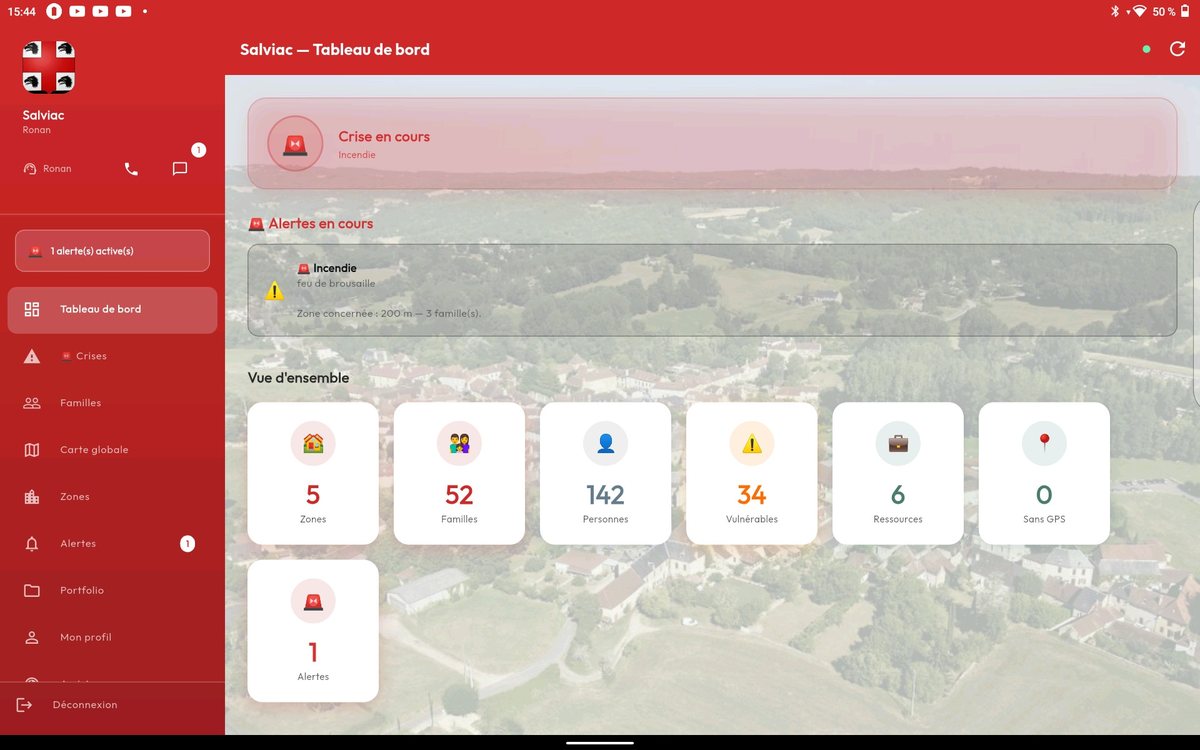The height and width of the screenshot is (750, 1200).
Task: Click the yellow warning triangle on Incendie alert
Action: click(x=274, y=291)
